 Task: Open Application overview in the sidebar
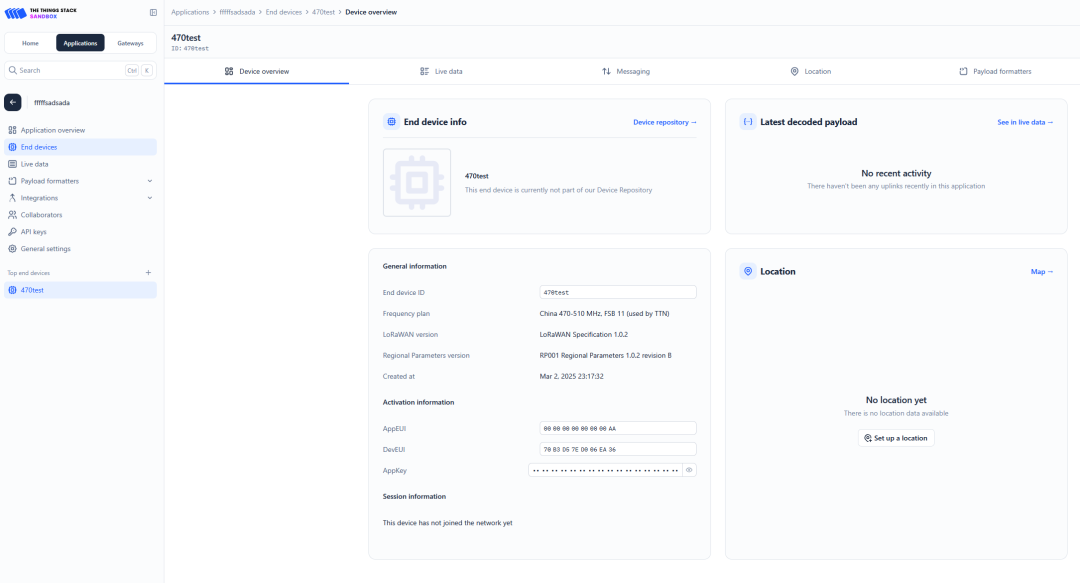pos(81,130)
